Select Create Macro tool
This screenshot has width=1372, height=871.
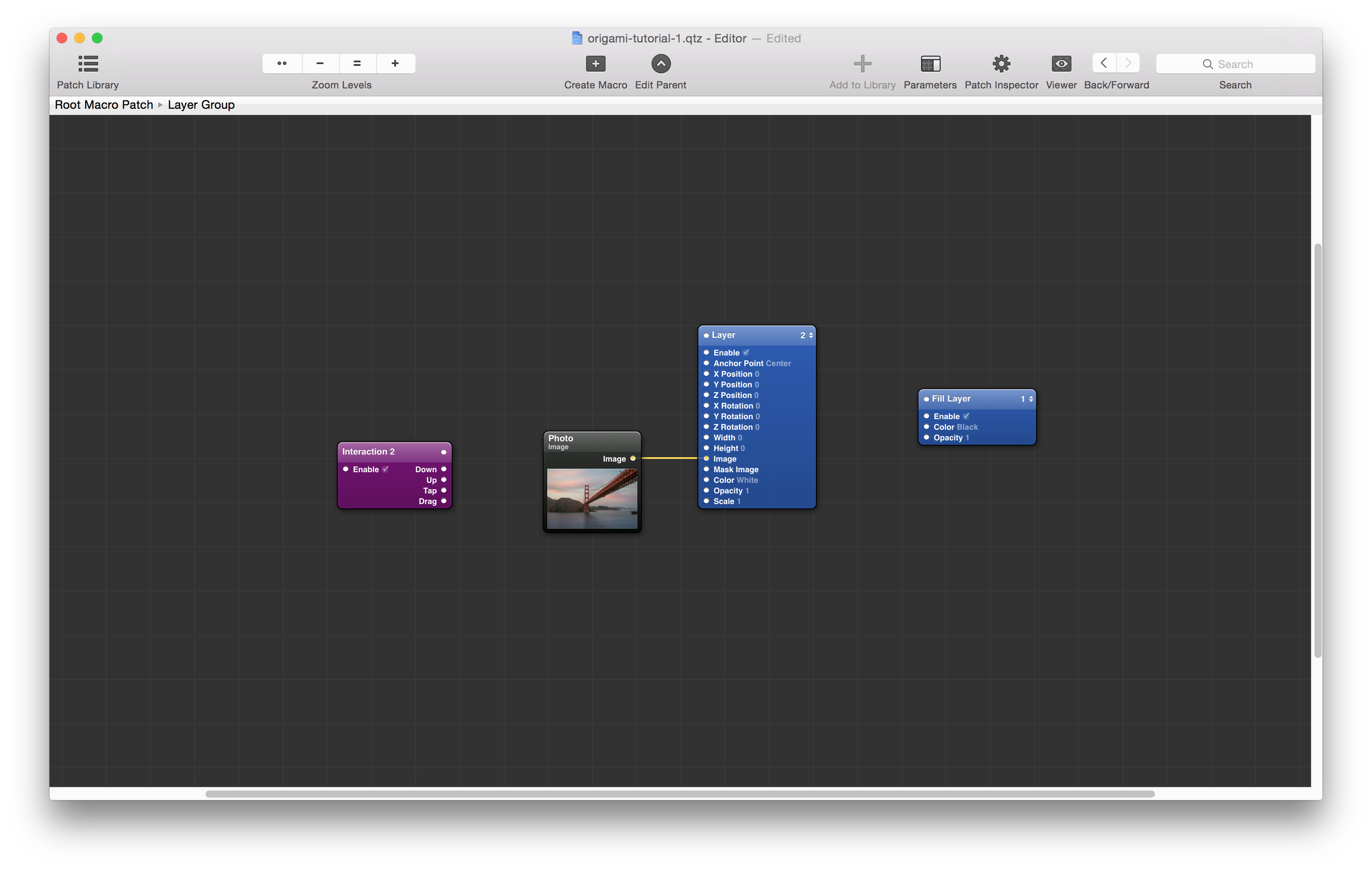[x=595, y=63]
